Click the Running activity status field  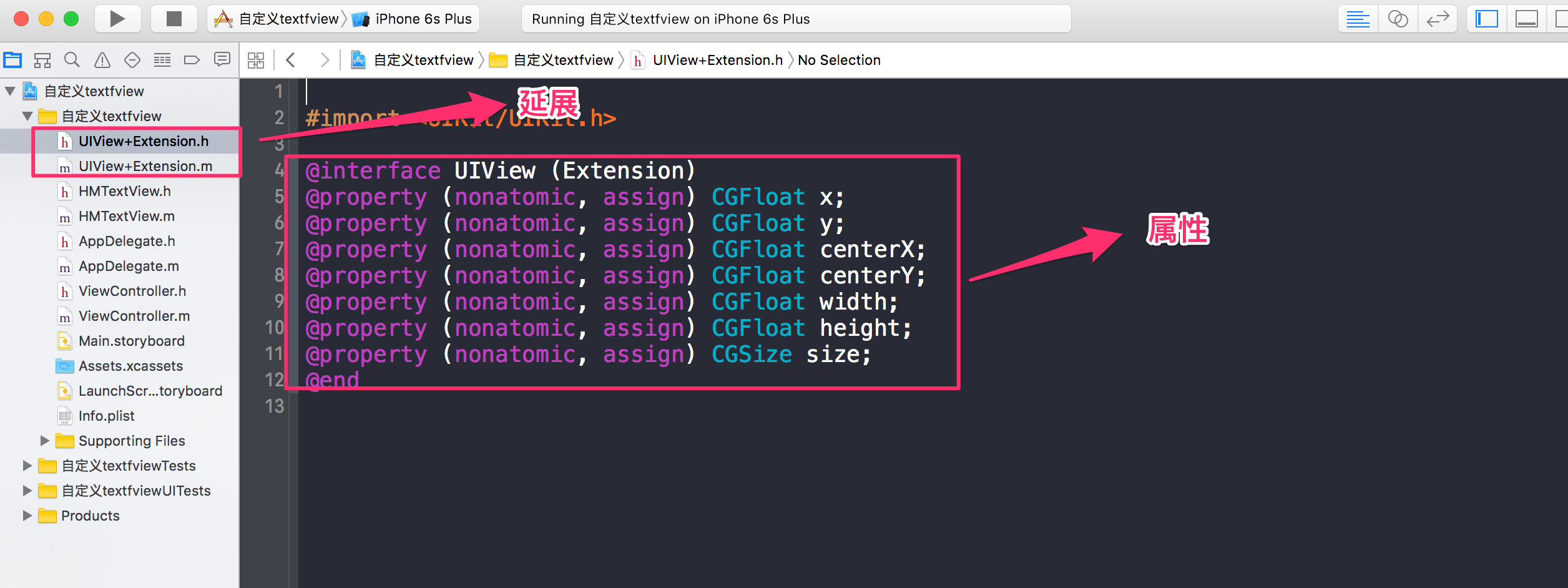click(796, 19)
